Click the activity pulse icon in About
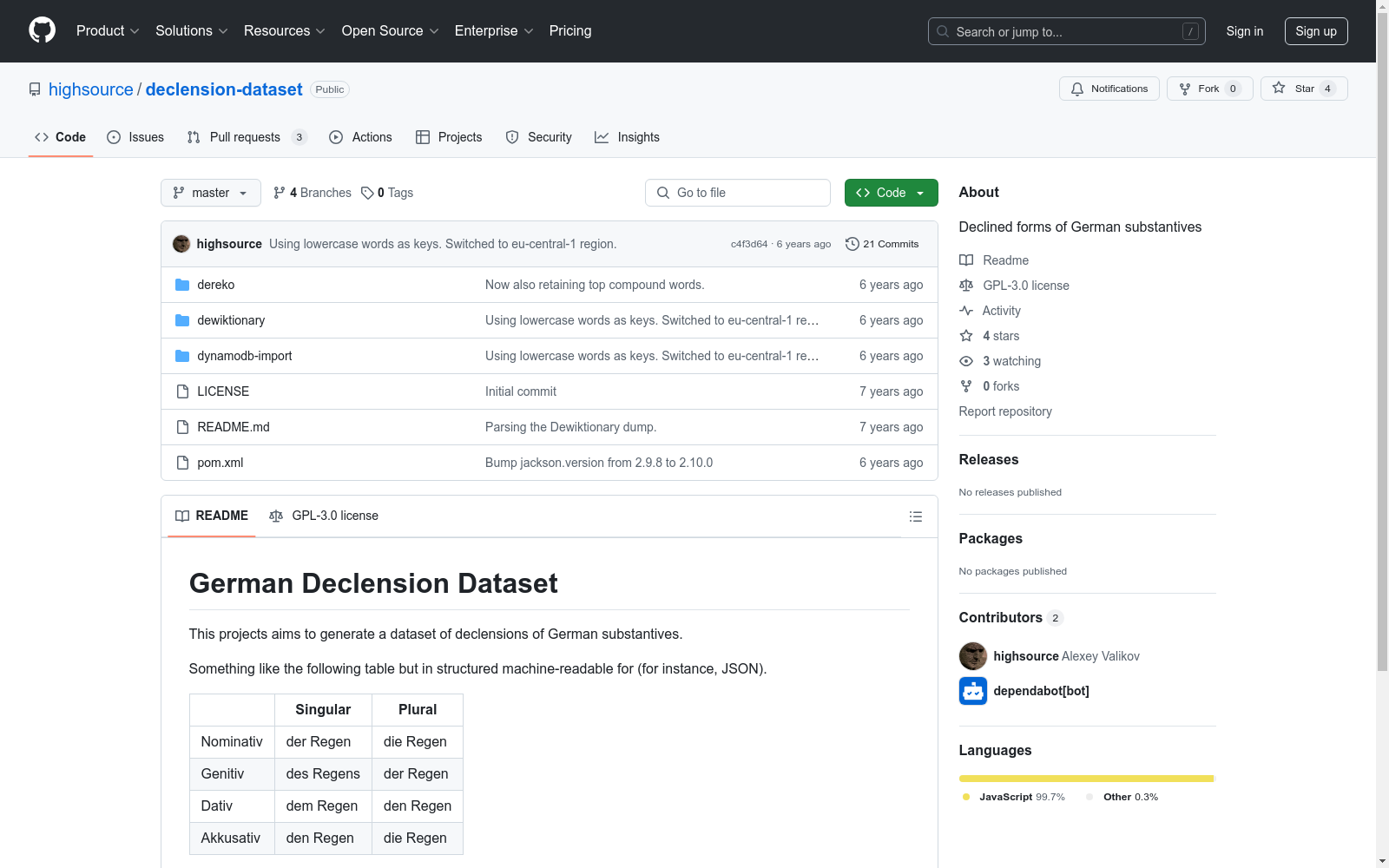Viewport: 1389px width, 868px height. click(x=966, y=311)
